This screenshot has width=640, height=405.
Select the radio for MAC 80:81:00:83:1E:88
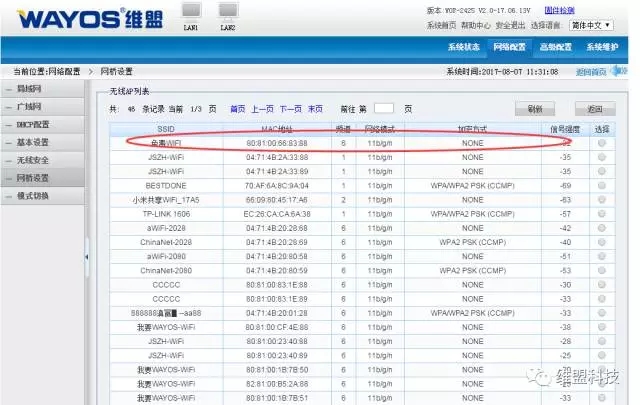(602, 285)
